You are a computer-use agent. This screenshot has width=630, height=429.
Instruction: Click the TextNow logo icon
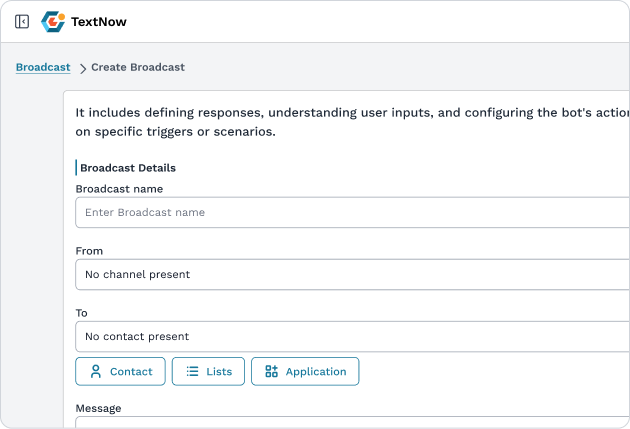tap(53, 22)
